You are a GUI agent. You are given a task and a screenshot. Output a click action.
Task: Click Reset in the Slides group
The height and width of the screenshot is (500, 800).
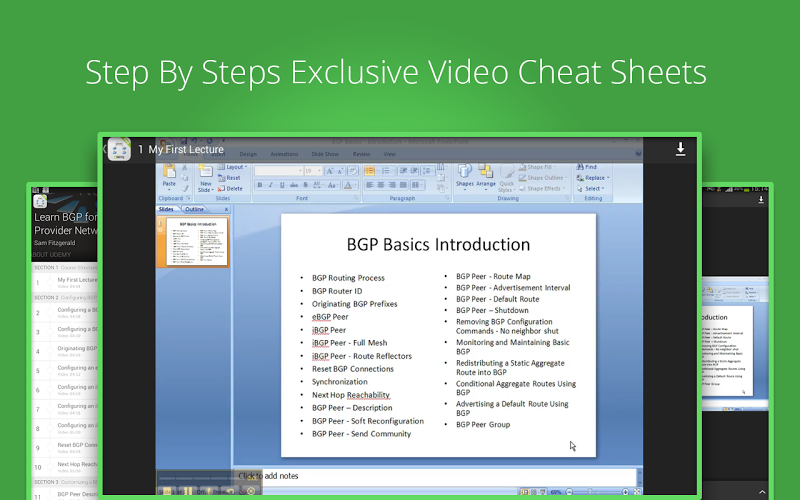click(229, 178)
